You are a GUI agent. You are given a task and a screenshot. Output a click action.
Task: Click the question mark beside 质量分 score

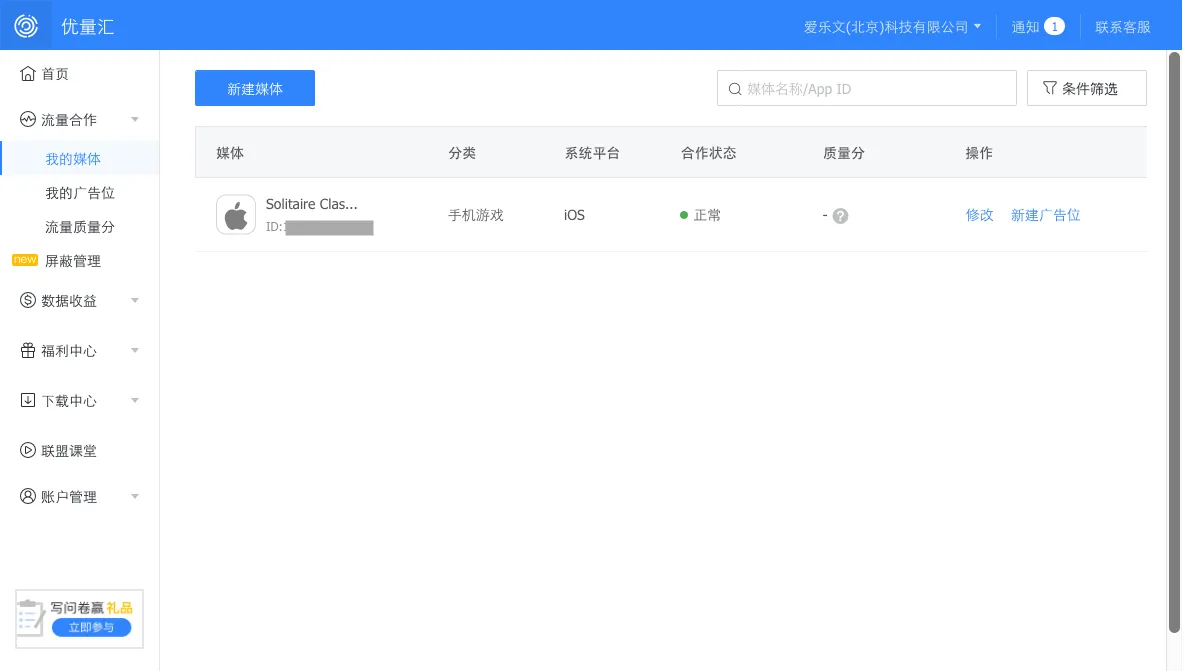[x=841, y=214]
